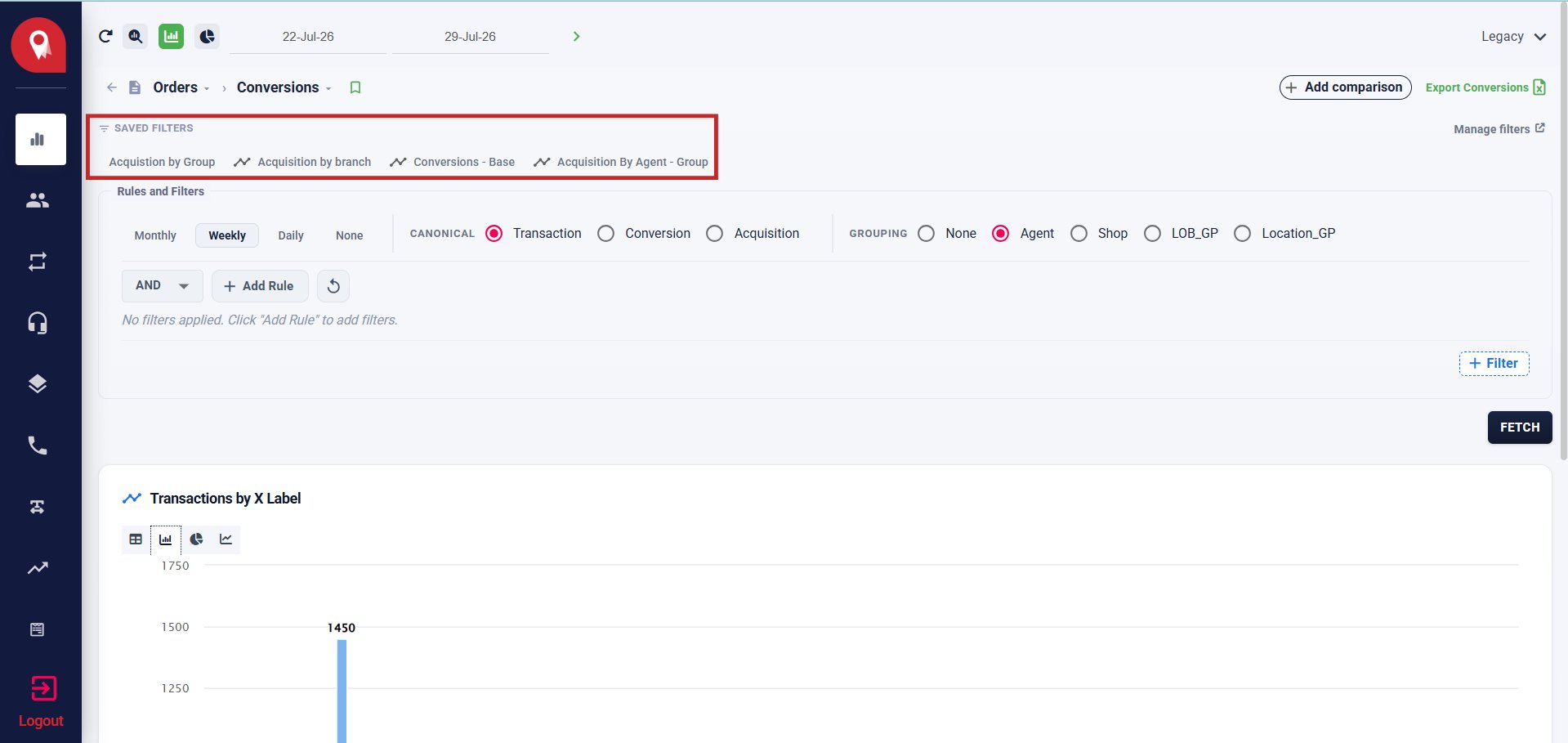Bookmark the Conversions report
The width and height of the screenshot is (1568, 743).
(x=355, y=87)
